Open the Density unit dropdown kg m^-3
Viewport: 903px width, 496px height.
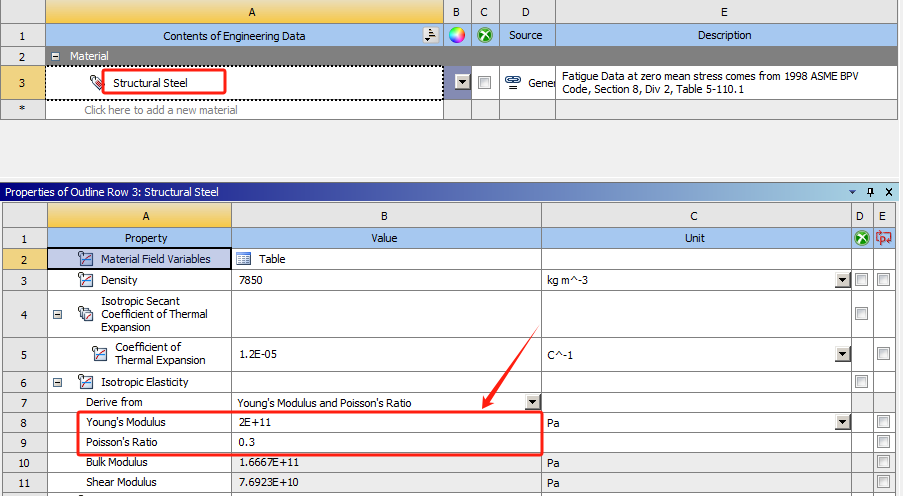point(843,280)
